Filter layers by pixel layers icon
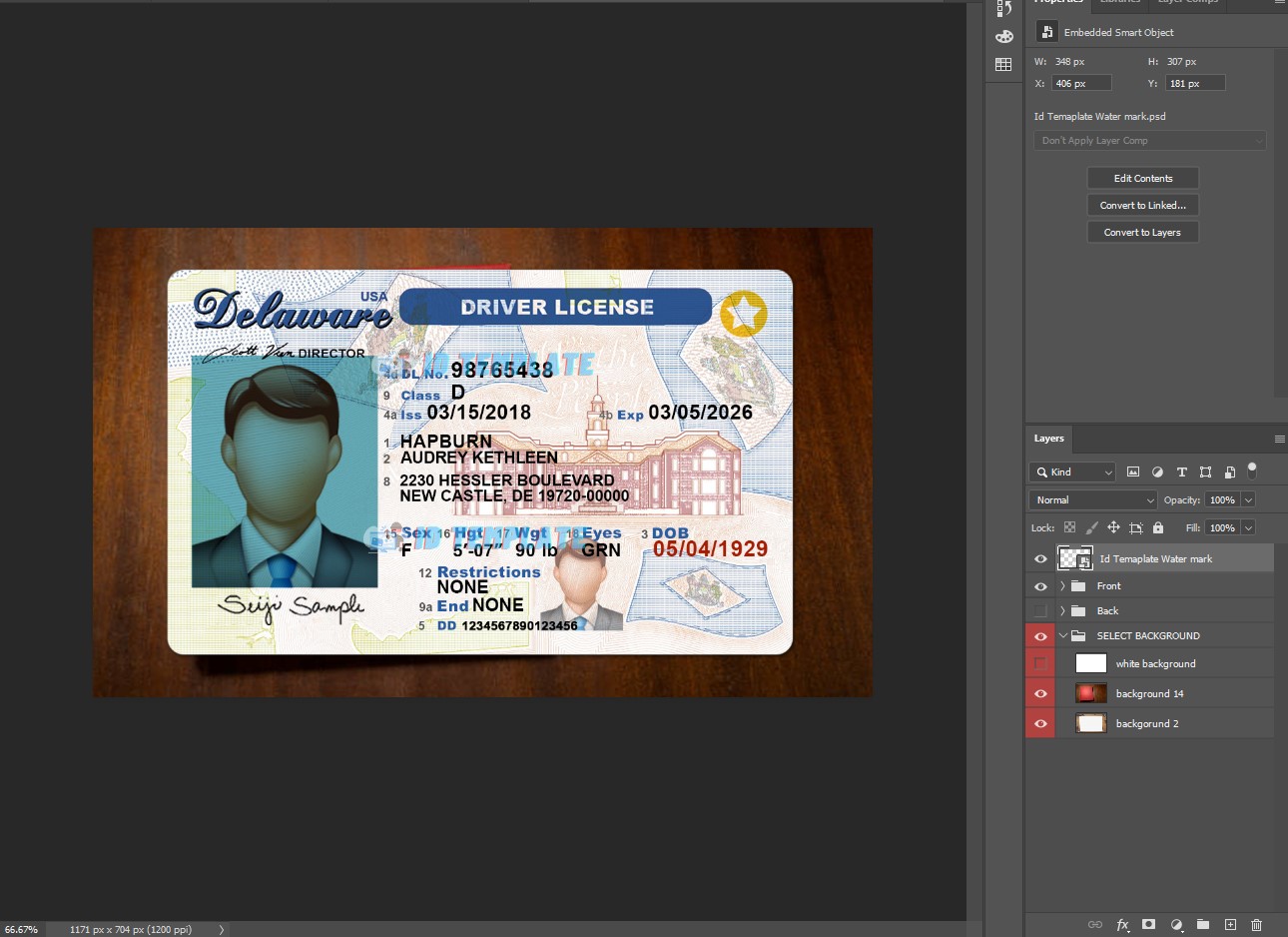The width and height of the screenshot is (1288, 937). pyautogui.click(x=1133, y=471)
